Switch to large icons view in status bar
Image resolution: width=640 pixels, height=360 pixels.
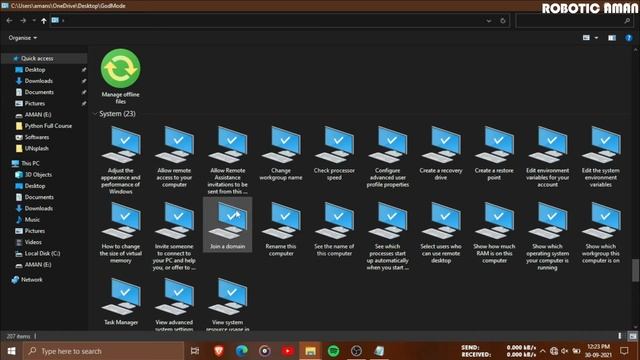(x=633, y=336)
